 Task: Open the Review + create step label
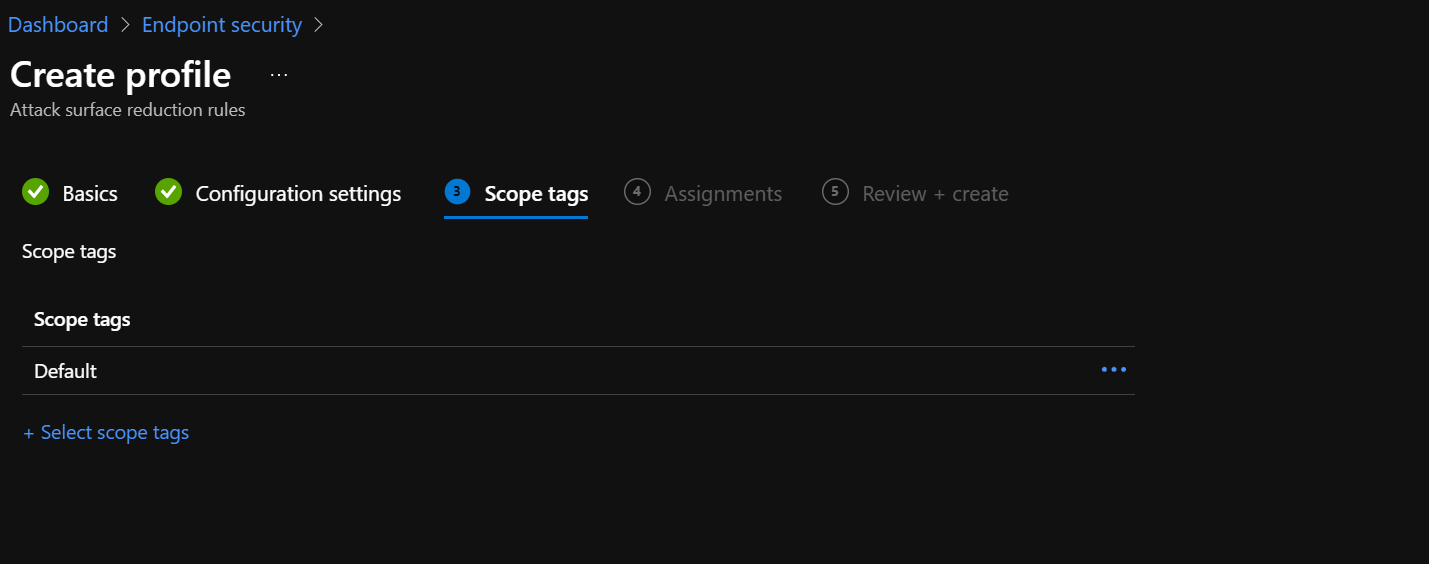[935, 194]
